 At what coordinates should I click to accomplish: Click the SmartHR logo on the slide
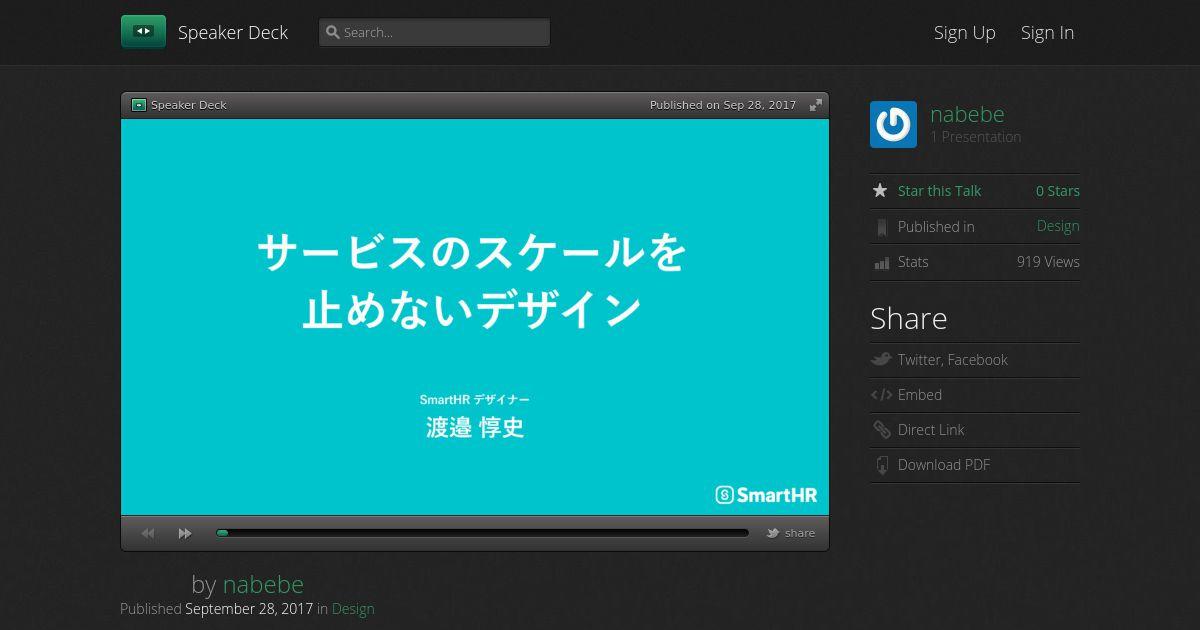(766, 494)
